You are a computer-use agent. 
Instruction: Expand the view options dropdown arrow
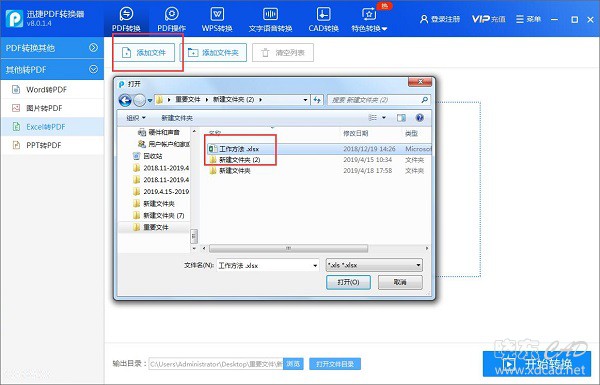click(x=384, y=118)
